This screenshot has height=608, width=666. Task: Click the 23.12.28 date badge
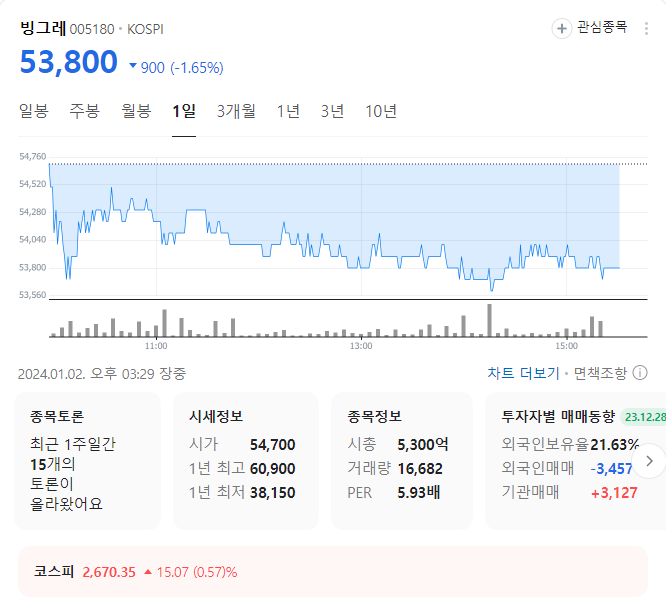click(643, 417)
